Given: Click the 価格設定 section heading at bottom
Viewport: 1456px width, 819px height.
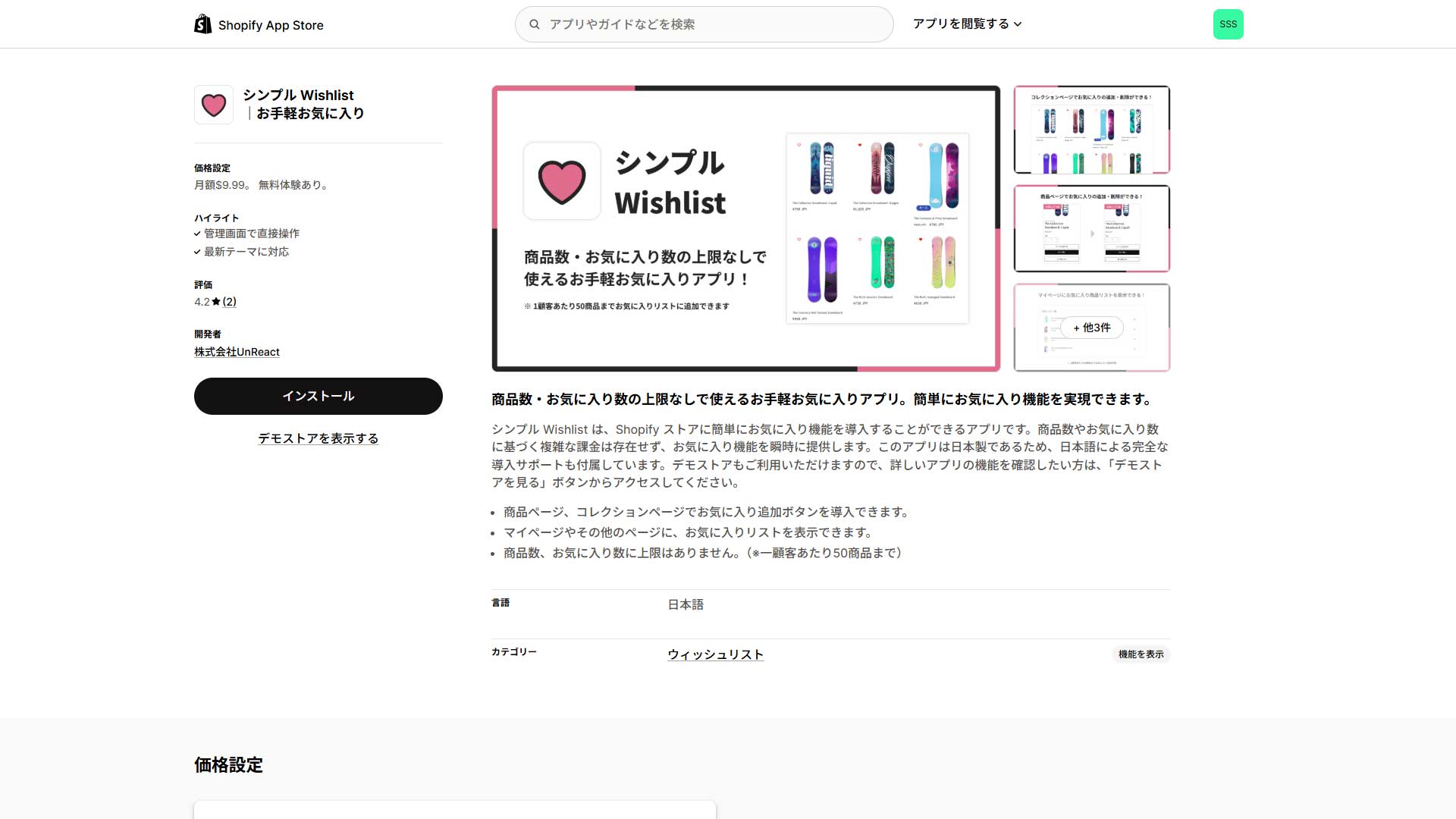Looking at the screenshot, I should pos(228,765).
